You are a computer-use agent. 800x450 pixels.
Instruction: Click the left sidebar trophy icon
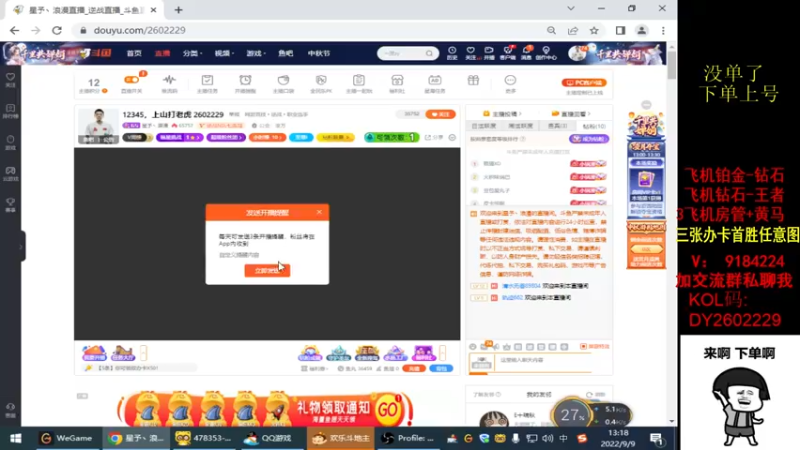11,202
